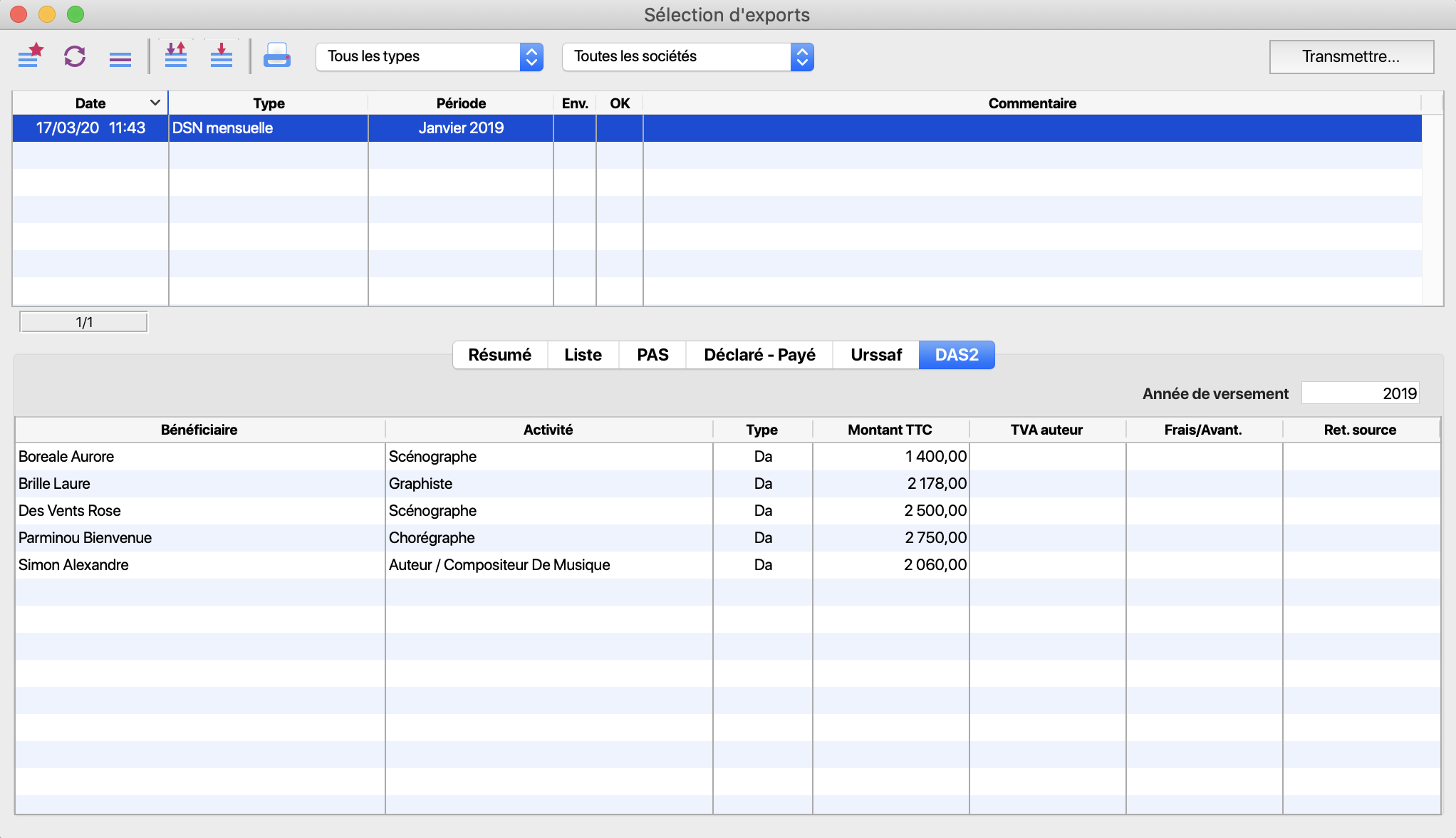Click the TVA auteur column header
1456x838 pixels.
(x=1047, y=430)
